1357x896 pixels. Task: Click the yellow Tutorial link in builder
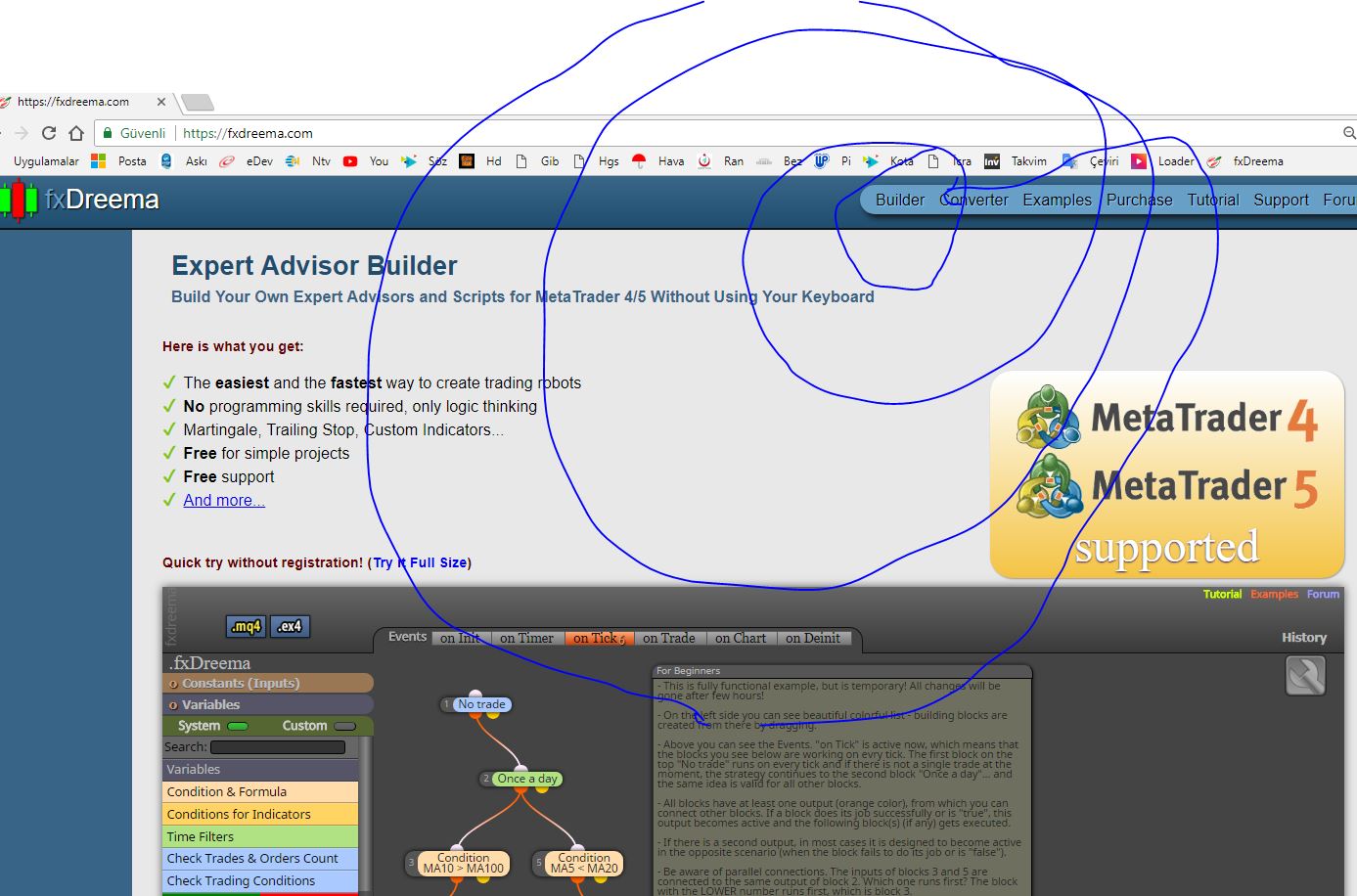[x=1222, y=594]
